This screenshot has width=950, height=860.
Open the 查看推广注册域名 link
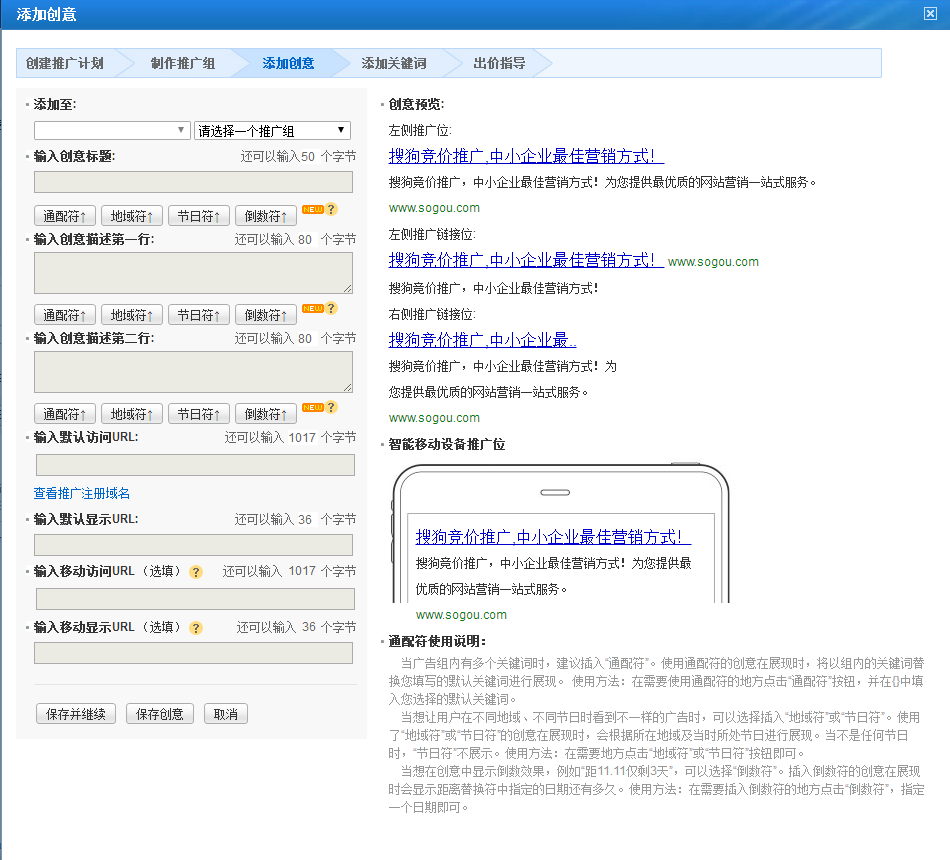point(82,493)
